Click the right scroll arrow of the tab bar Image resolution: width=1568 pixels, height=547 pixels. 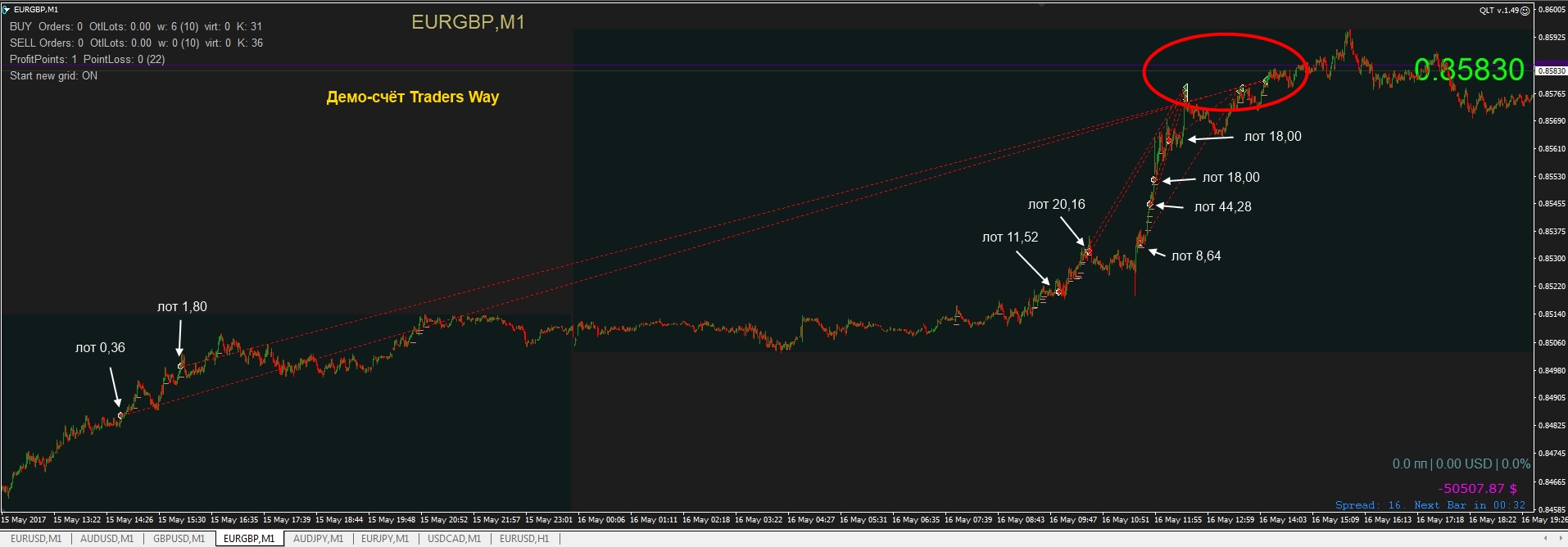coord(1560,539)
